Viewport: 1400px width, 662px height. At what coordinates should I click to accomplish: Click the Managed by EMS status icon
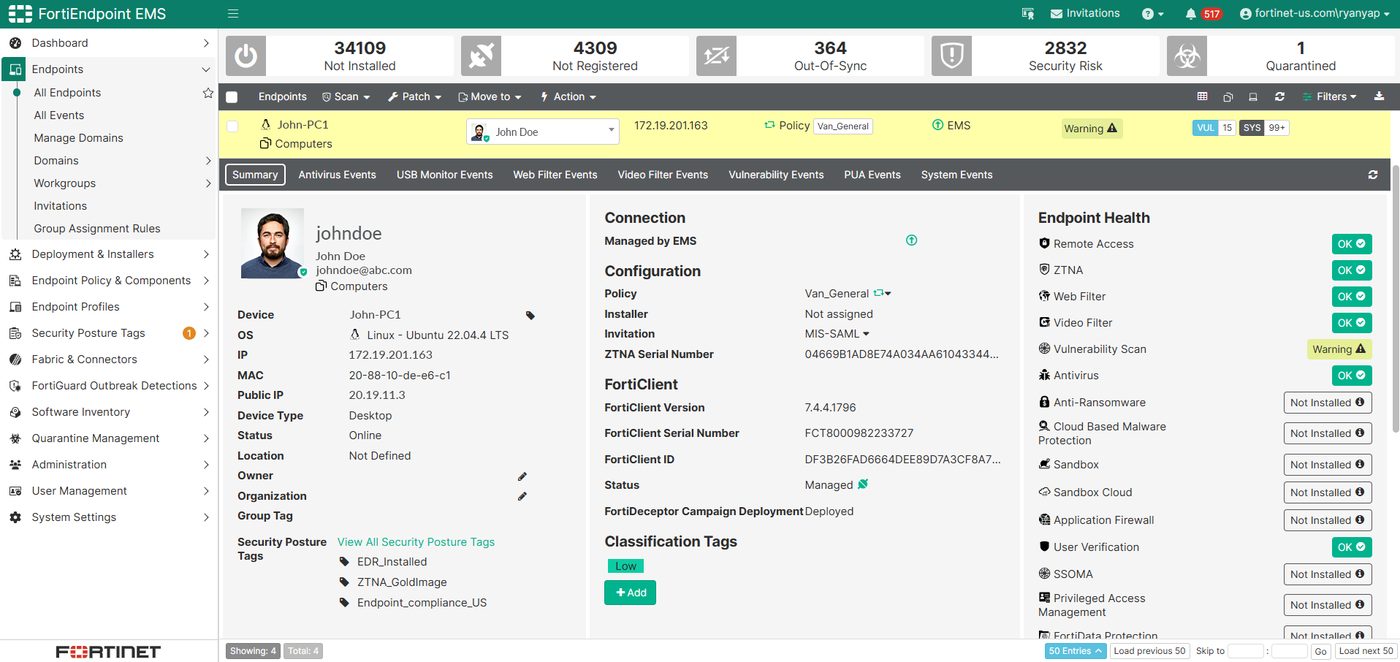click(911, 241)
